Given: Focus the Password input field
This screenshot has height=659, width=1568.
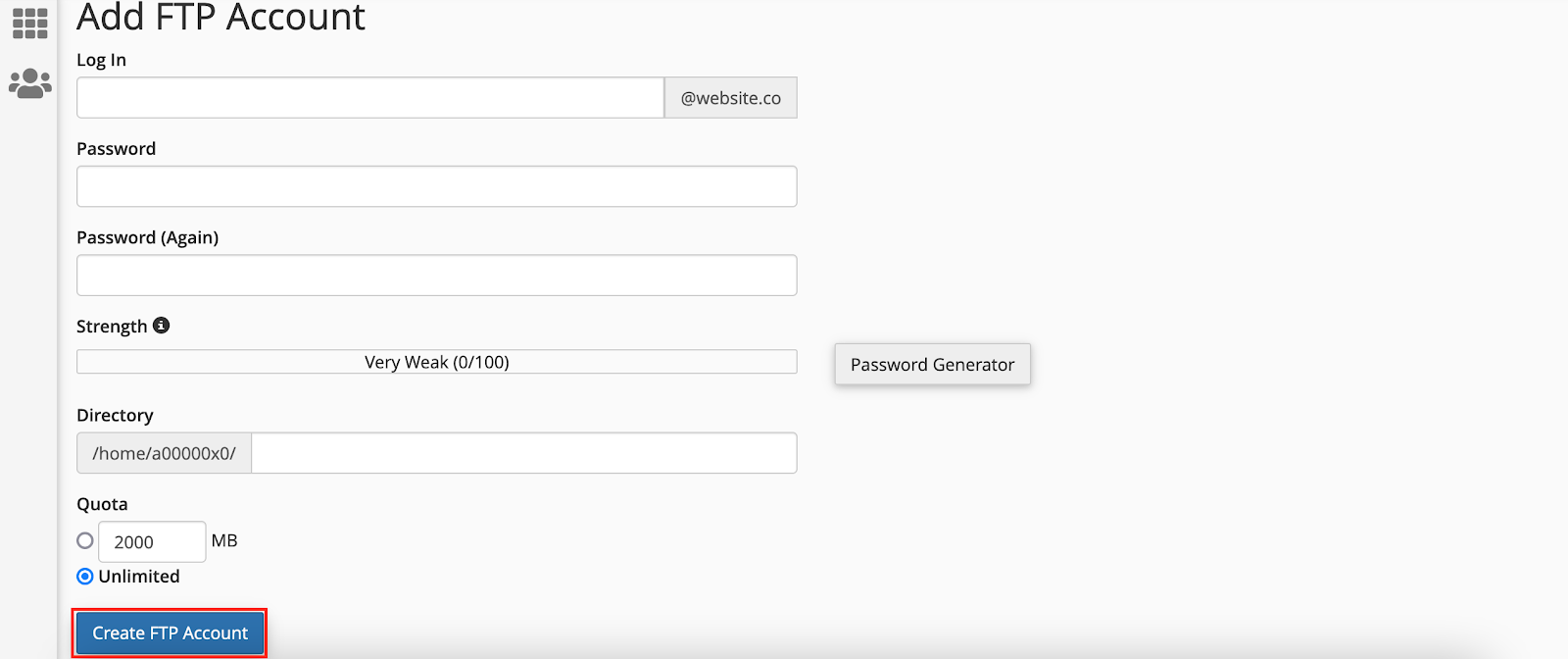Looking at the screenshot, I should (437, 186).
